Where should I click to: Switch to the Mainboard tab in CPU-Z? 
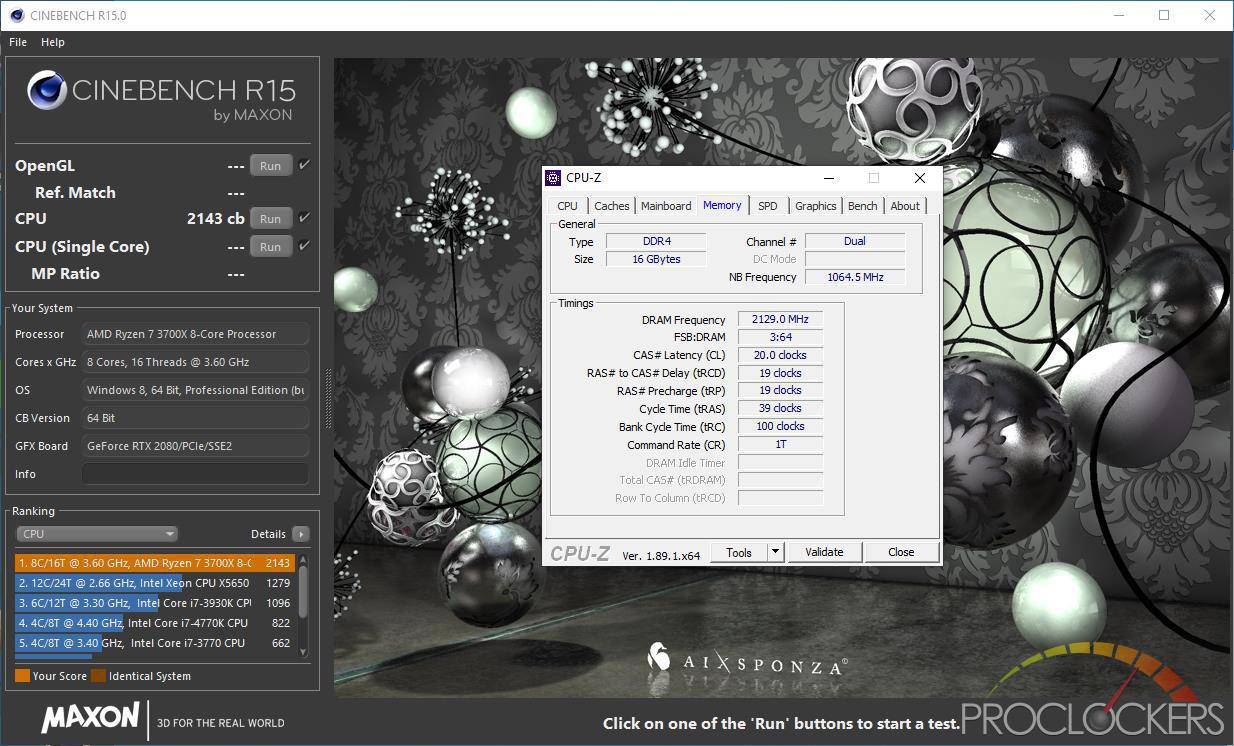666,206
